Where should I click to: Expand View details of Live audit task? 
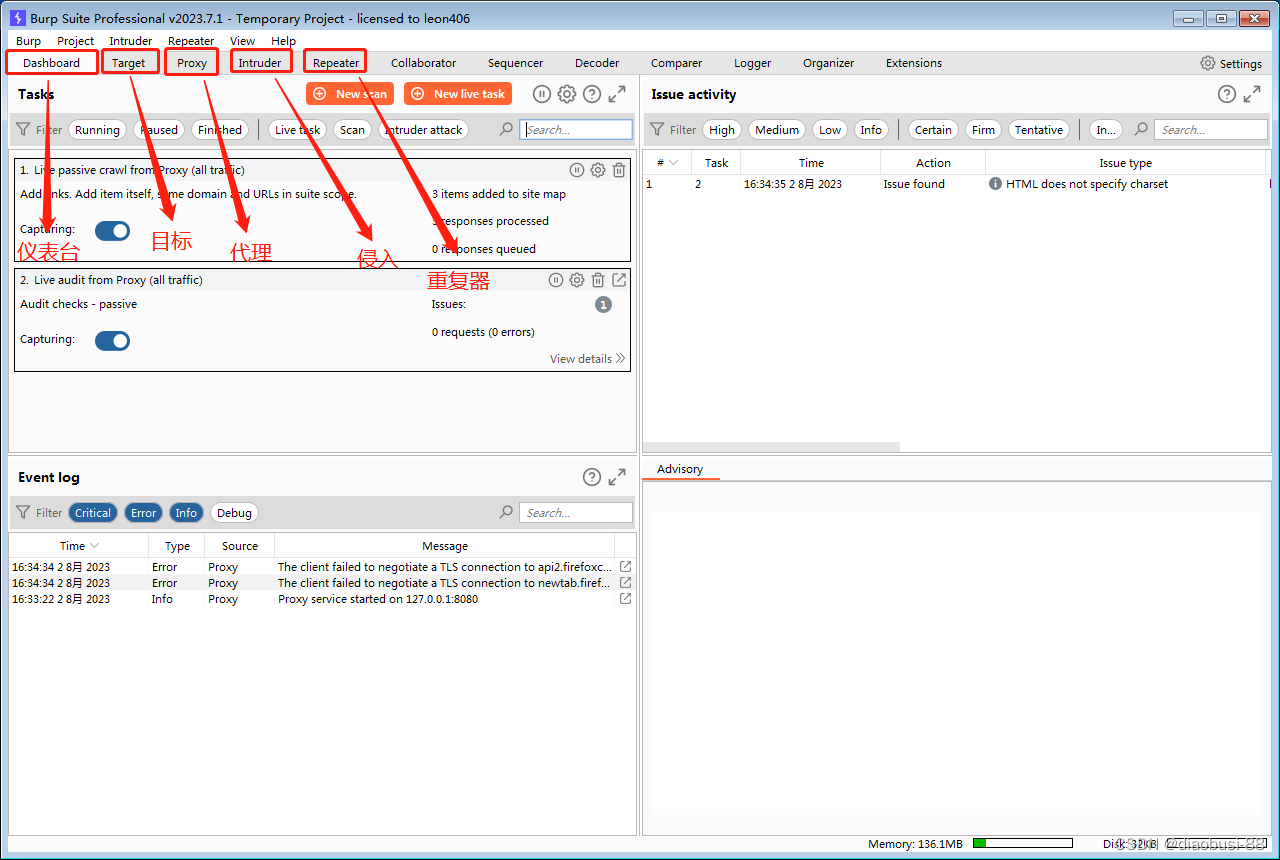[587, 359]
